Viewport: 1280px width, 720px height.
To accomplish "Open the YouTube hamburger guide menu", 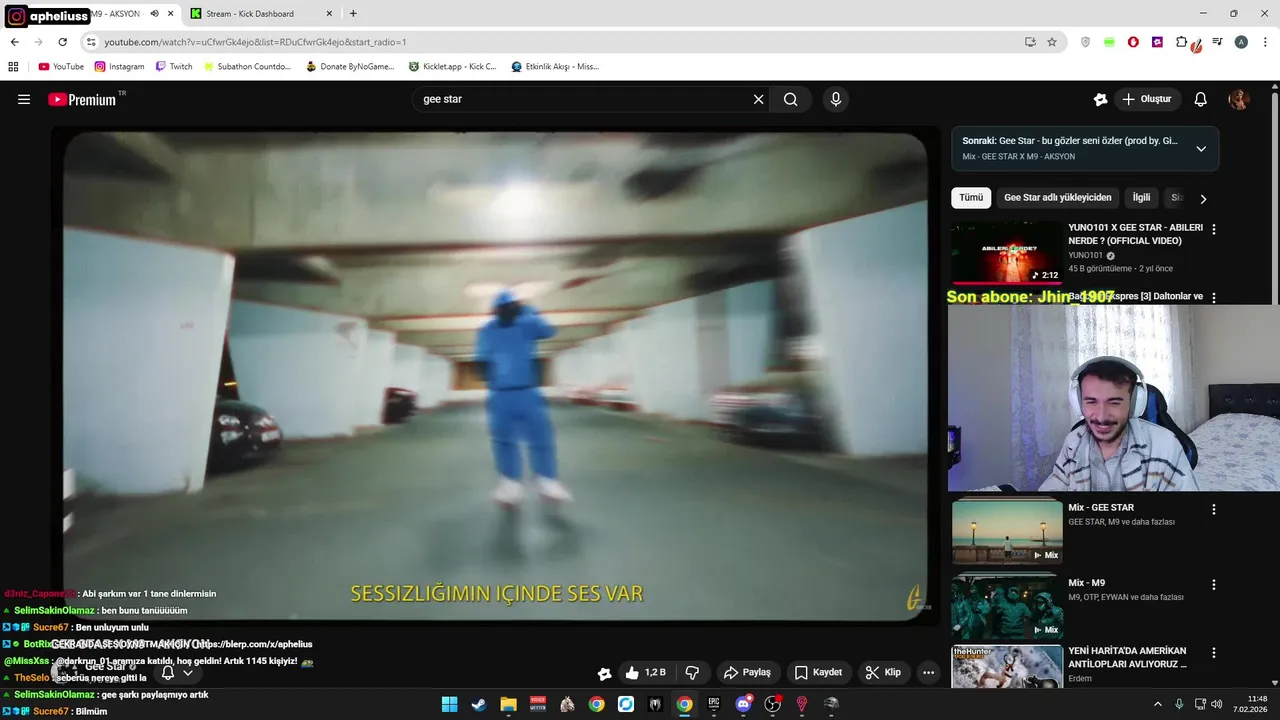I will [x=24, y=99].
